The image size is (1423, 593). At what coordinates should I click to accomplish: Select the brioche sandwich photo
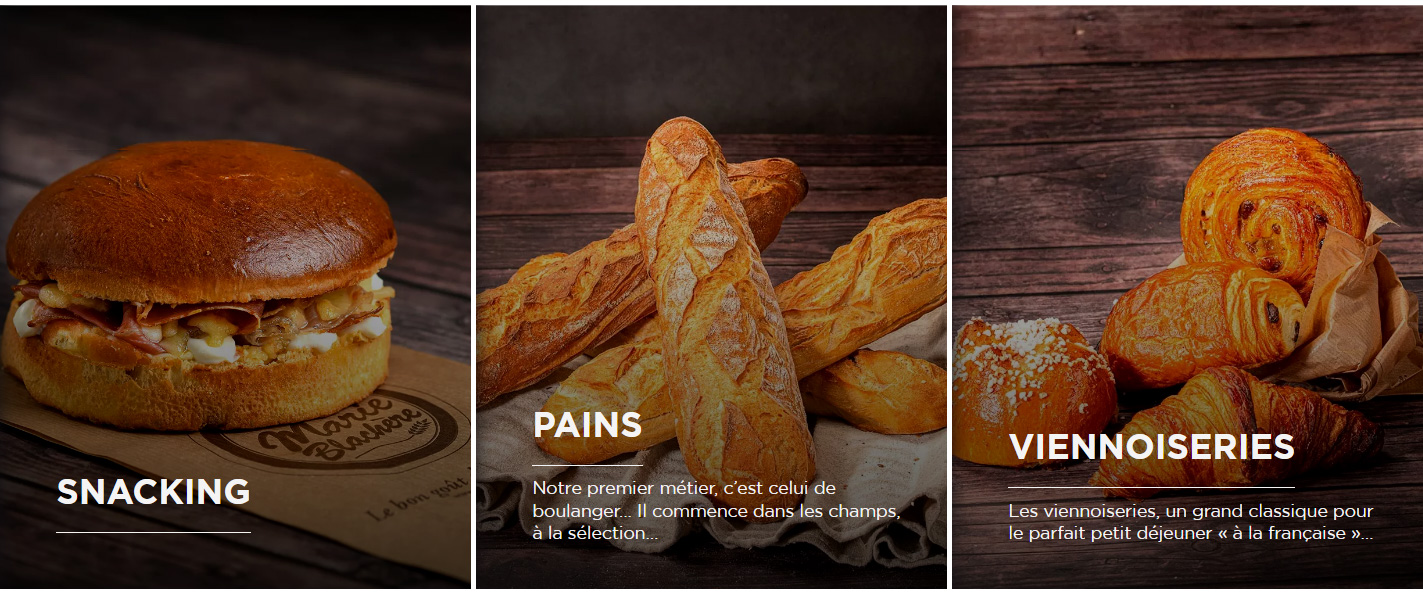point(201,285)
